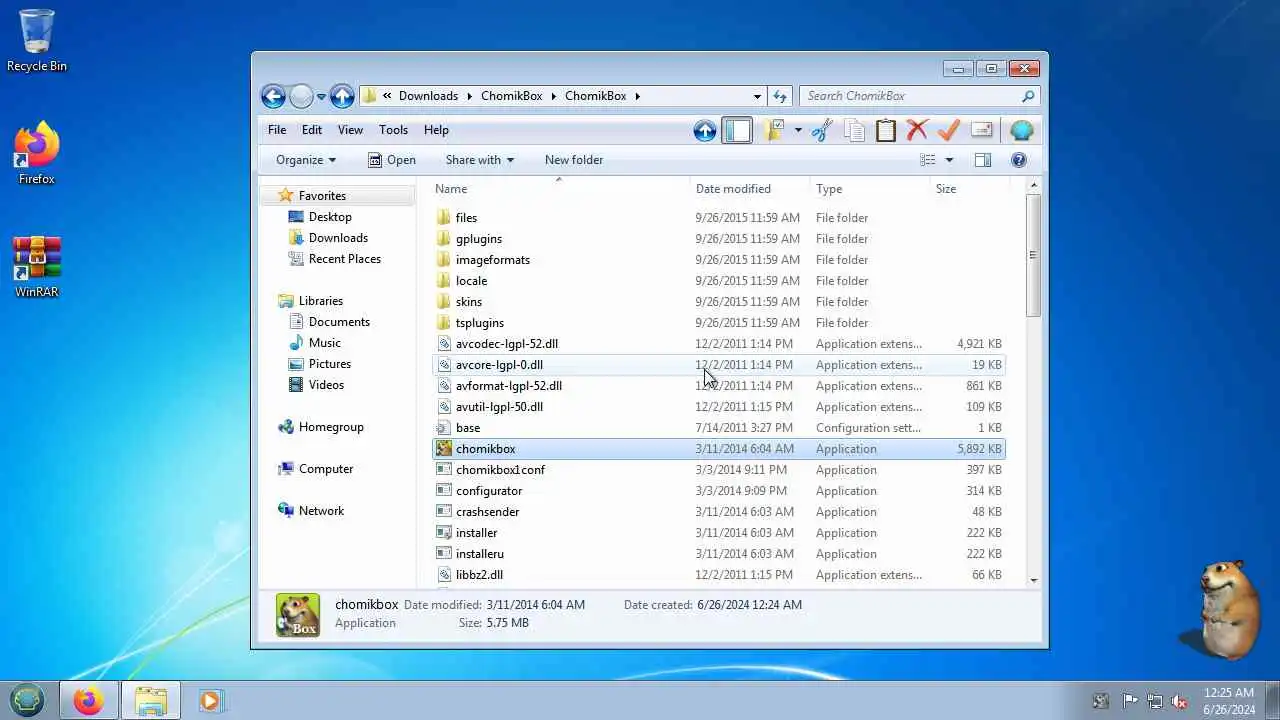Click the Action Center flag tray icon
The width and height of the screenshot is (1280, 720).
pos(1130,701)
